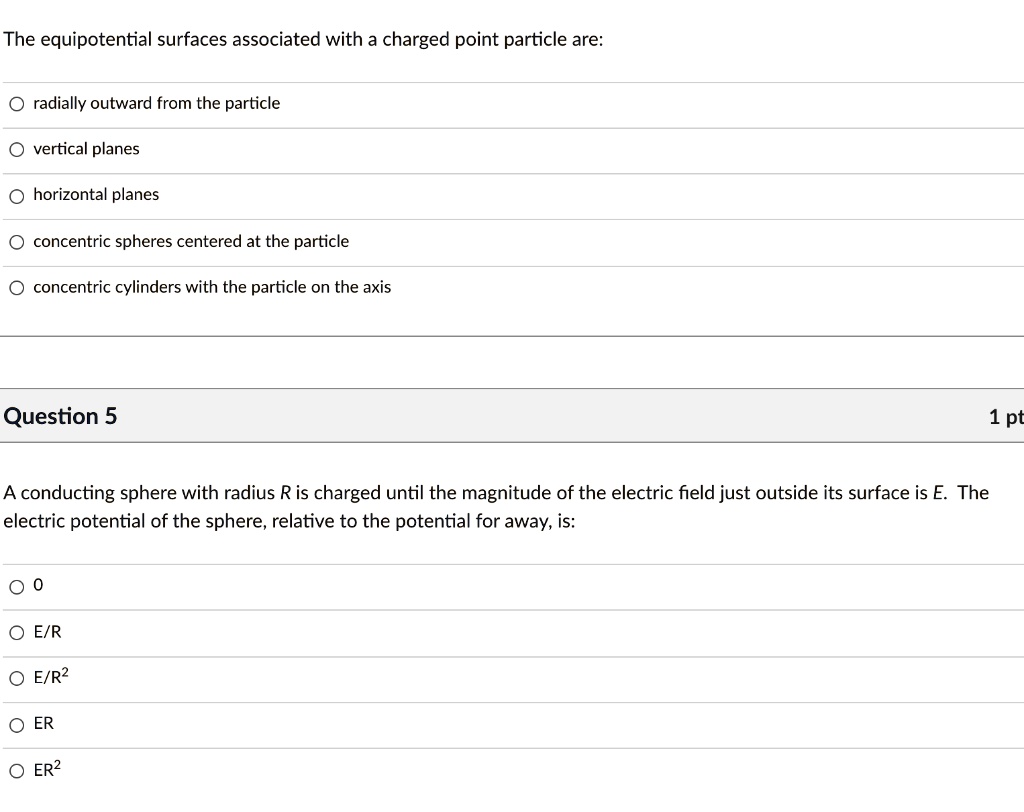Screen dimensions: 1024x812
Task: Click the 'concentric spheres centered at the particle' text
Action: 191,242
